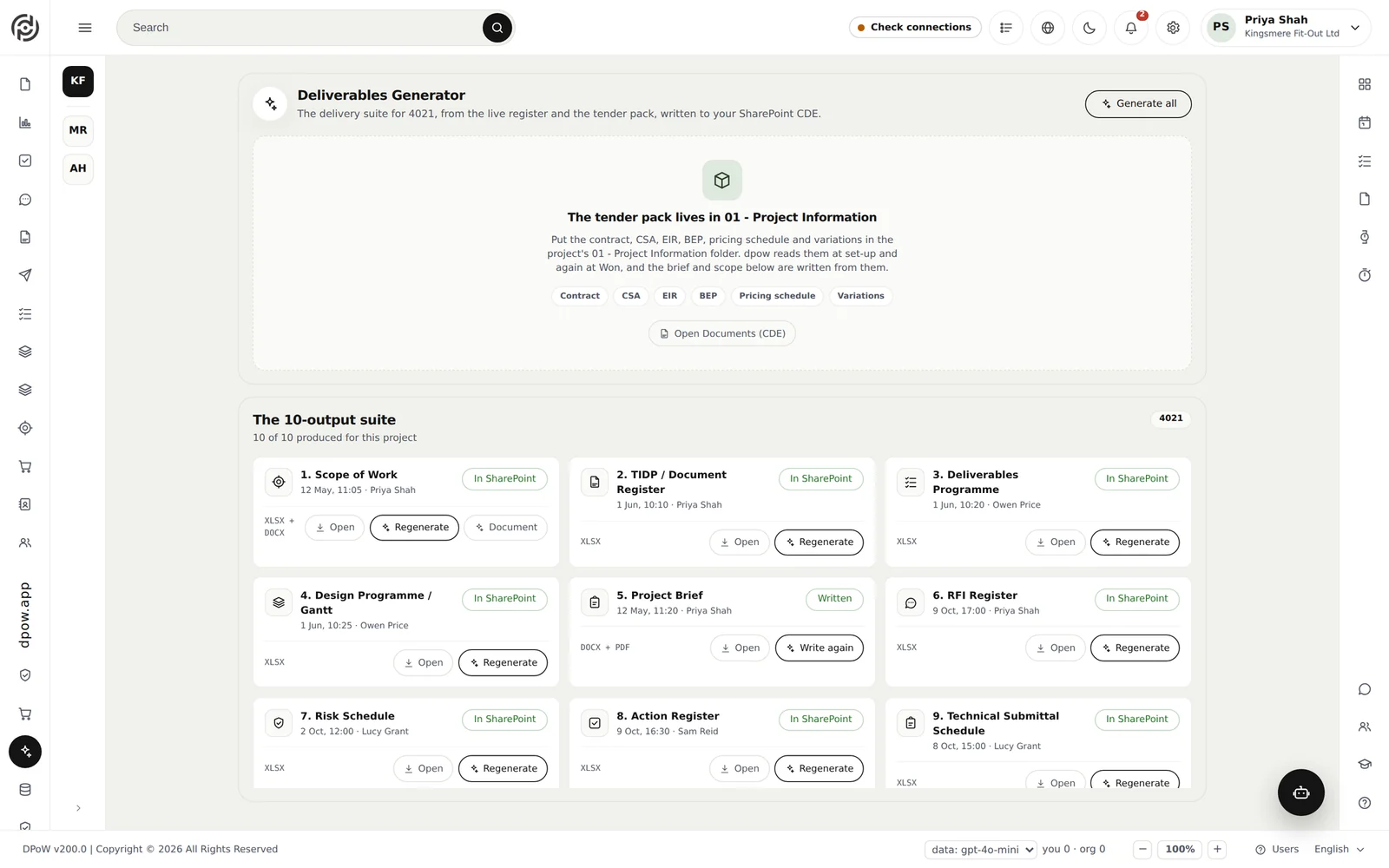The width and height of the screenshot is (1389, 868).
Task: Click the Generate all button
Action: [1138, 104]
